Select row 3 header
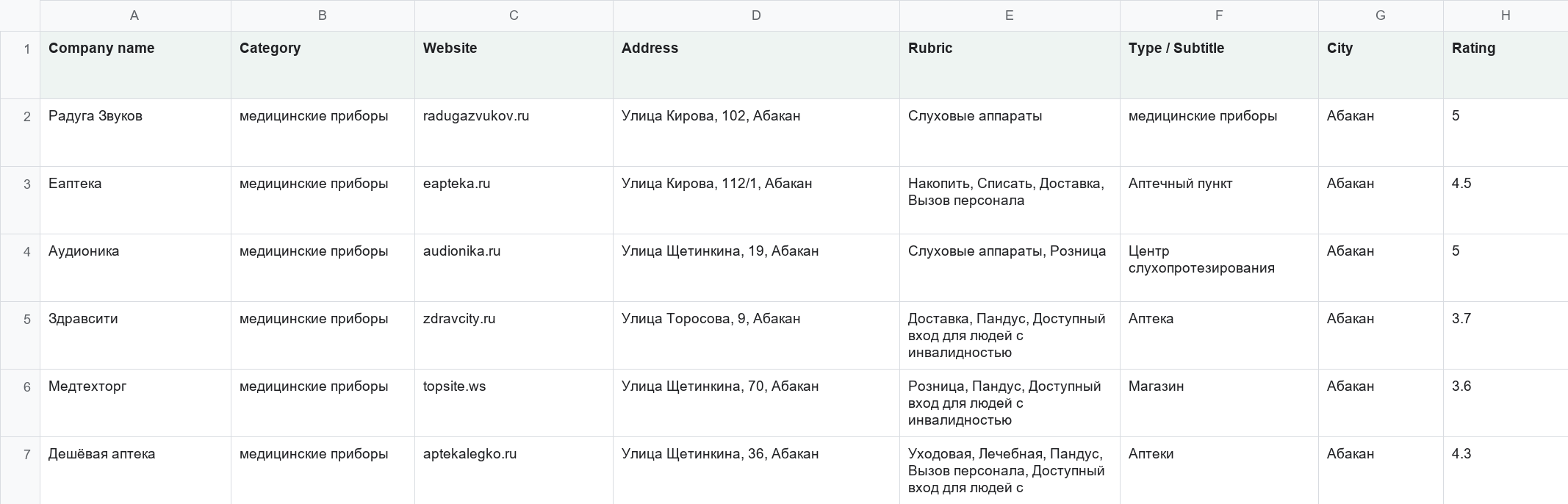 click(x=20, y=200)
